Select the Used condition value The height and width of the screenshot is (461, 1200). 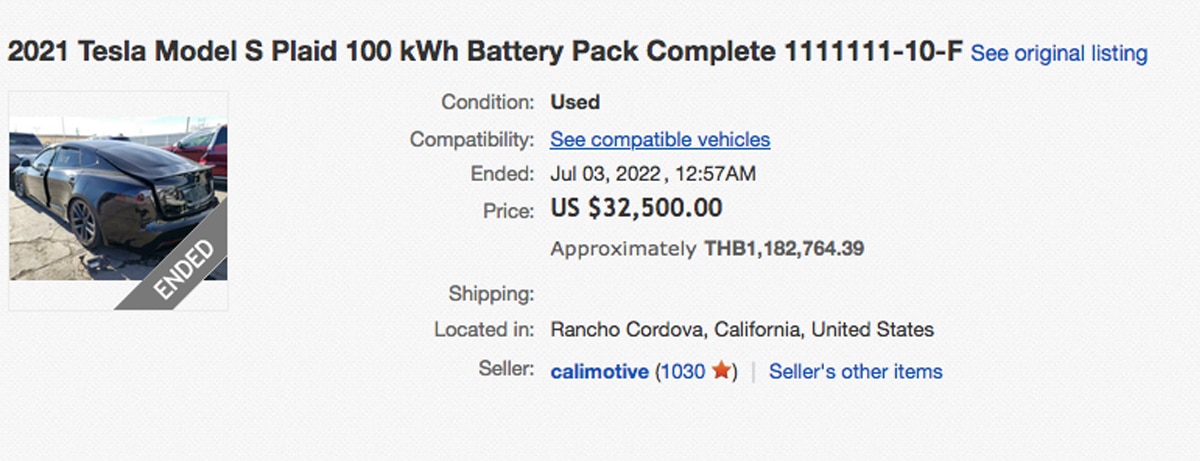coord(575,102)
